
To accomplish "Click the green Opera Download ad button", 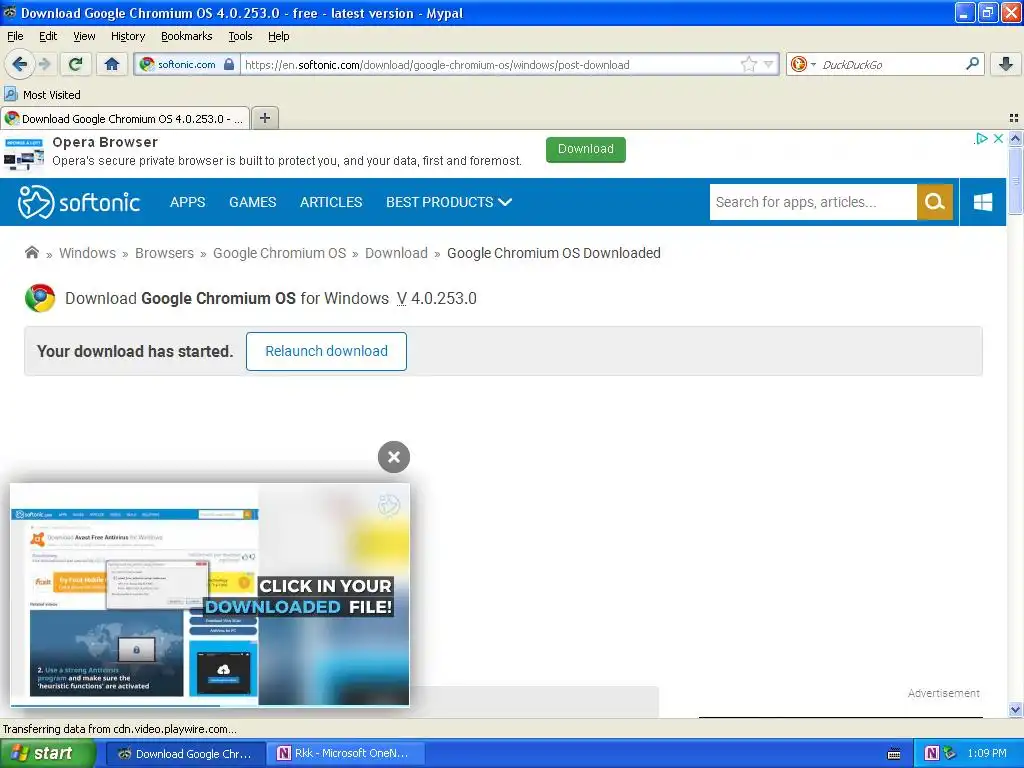I will tap(586, 150).
